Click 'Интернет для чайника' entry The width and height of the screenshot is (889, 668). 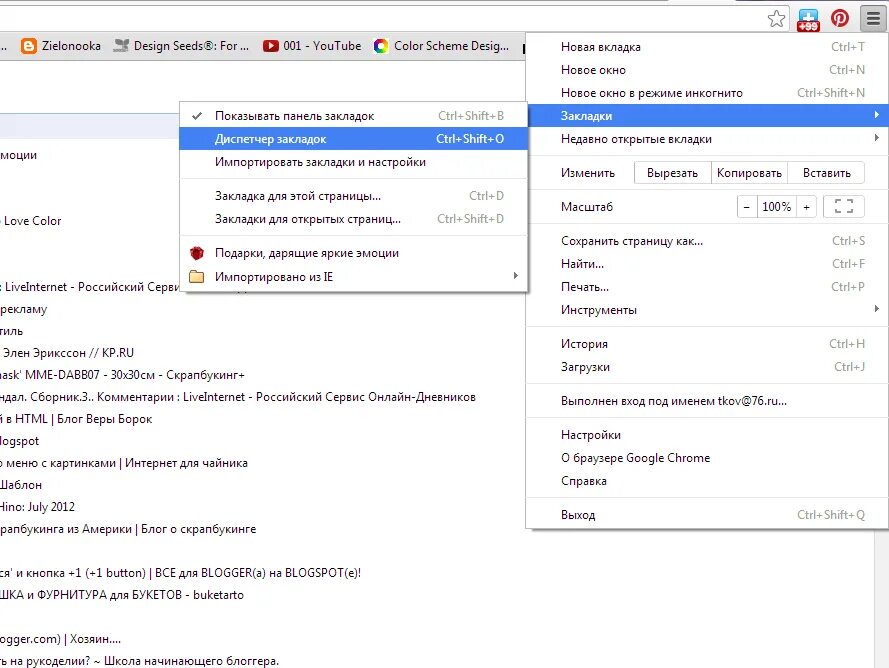[x=186, y=463]
